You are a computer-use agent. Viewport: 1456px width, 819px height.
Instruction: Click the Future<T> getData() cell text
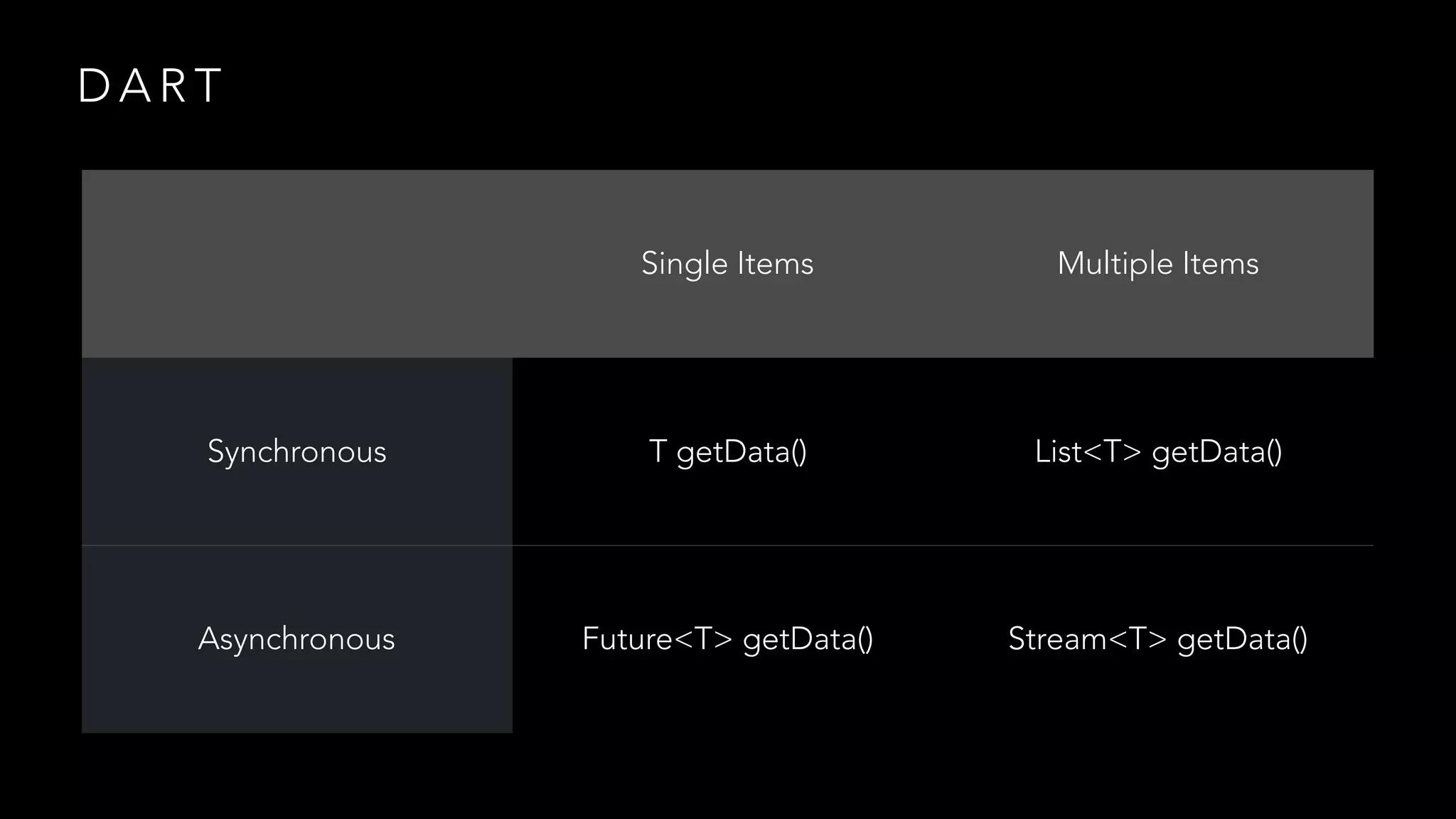[x=727, y=638]
